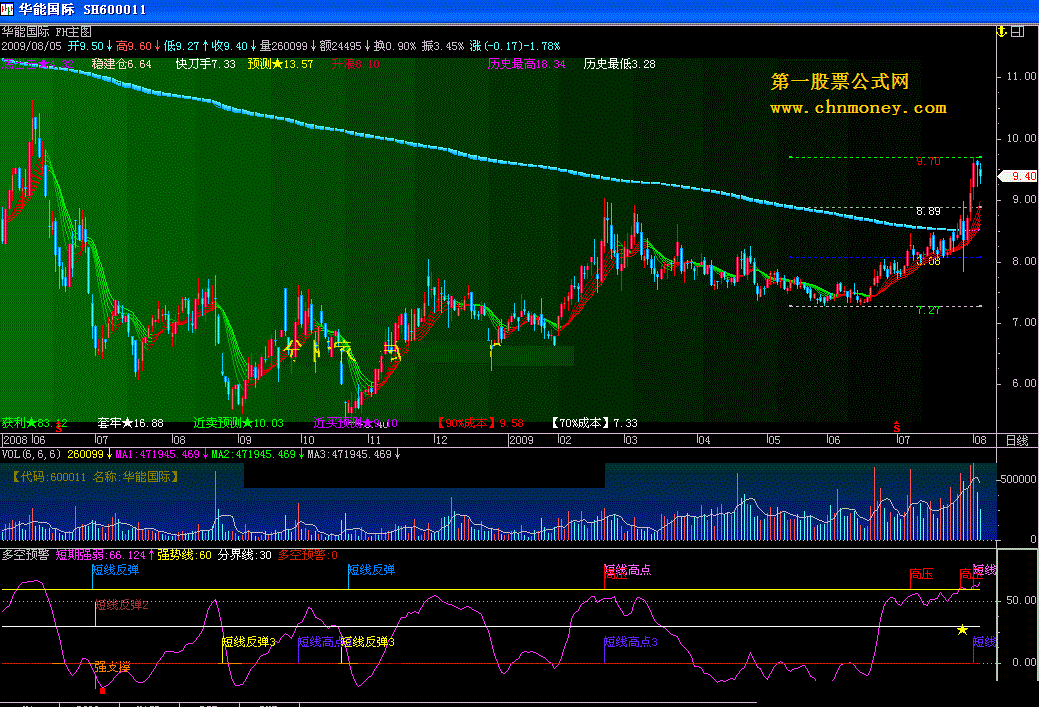The width and height of the screenshot is (1039, 707).
Task: Click the 历史最低3.28 readout
Action: [x=620, y=64]
